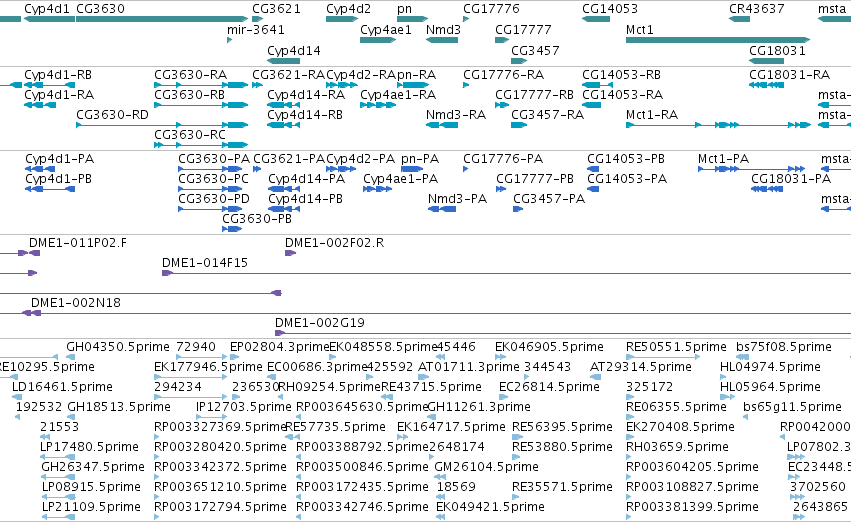Viewport: 851px width, 522px height.
Task: Click the DME1-011P02.F clone label
Action: [78, 243]
